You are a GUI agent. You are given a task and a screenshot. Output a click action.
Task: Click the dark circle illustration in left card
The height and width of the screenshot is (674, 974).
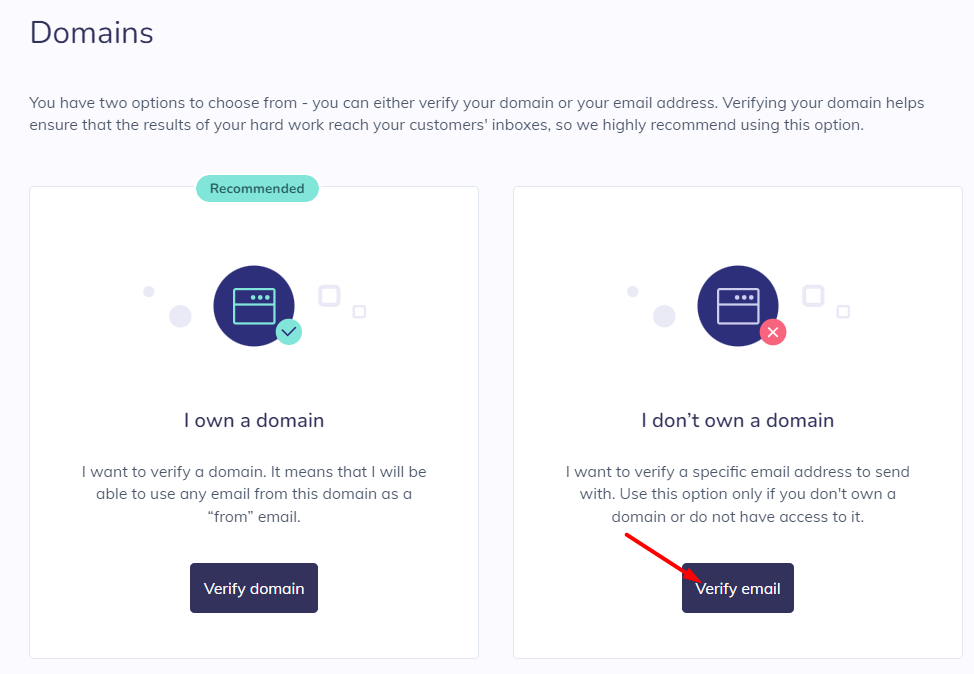[x=254, y=306]
